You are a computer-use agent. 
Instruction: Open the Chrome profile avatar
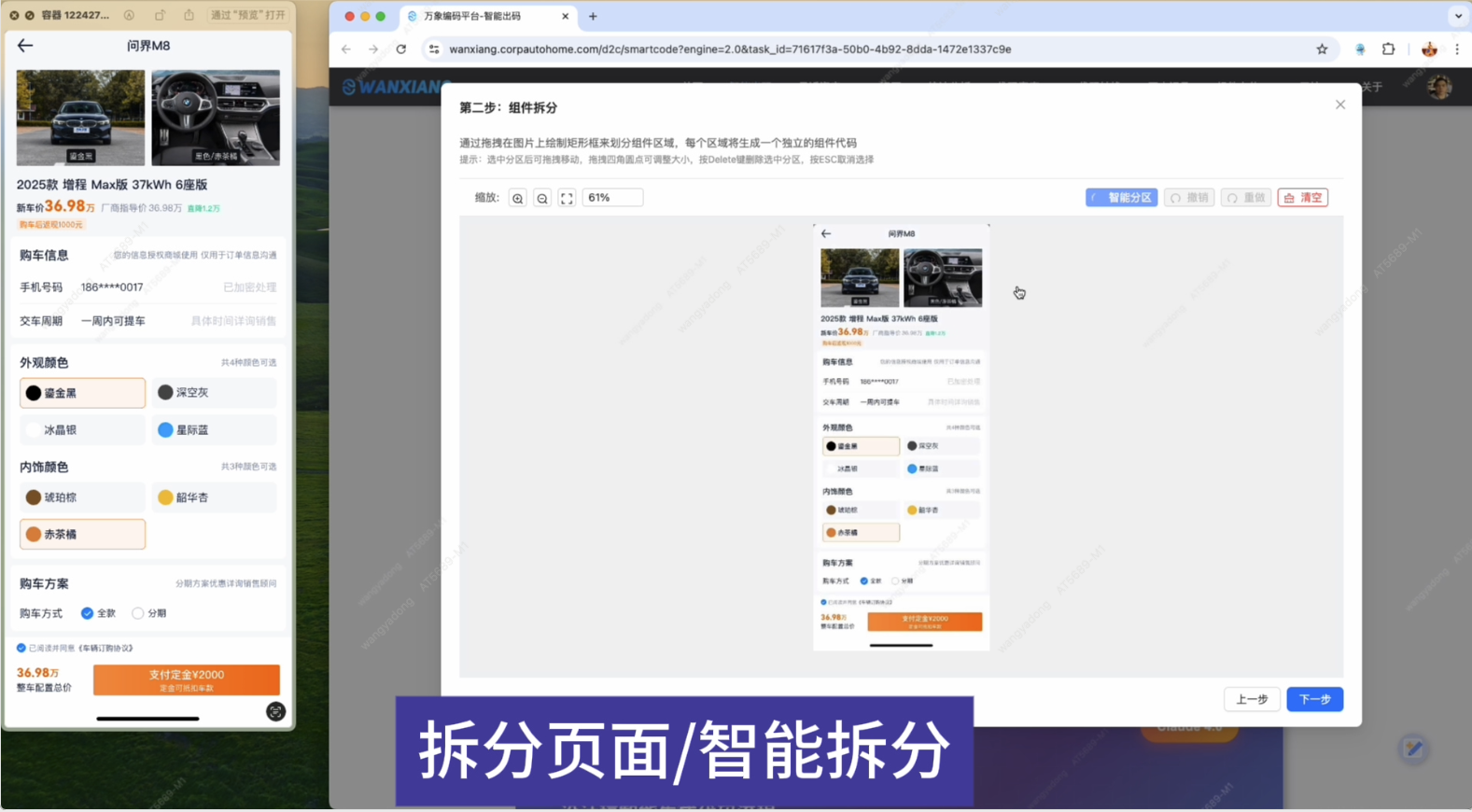(x=1429, y=49)
